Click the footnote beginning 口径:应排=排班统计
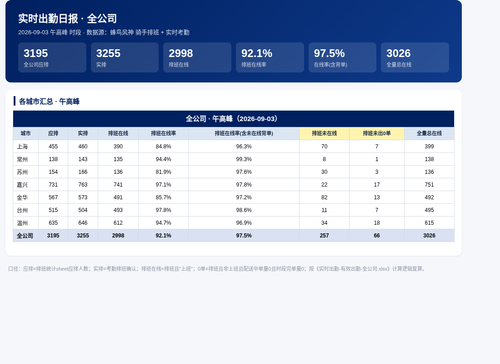500x364 pixels. pos(217,269)
